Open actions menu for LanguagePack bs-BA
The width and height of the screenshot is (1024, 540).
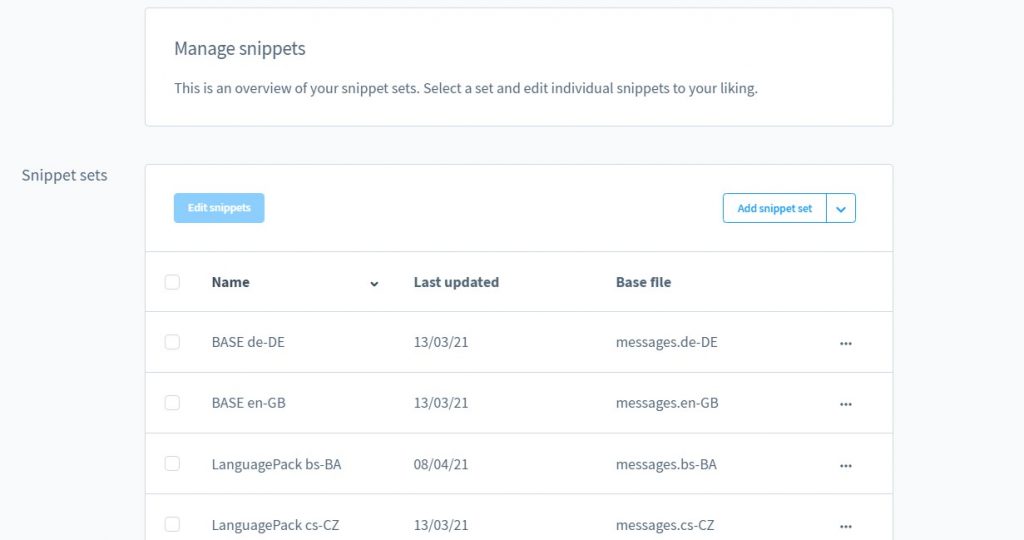(846, 465)
